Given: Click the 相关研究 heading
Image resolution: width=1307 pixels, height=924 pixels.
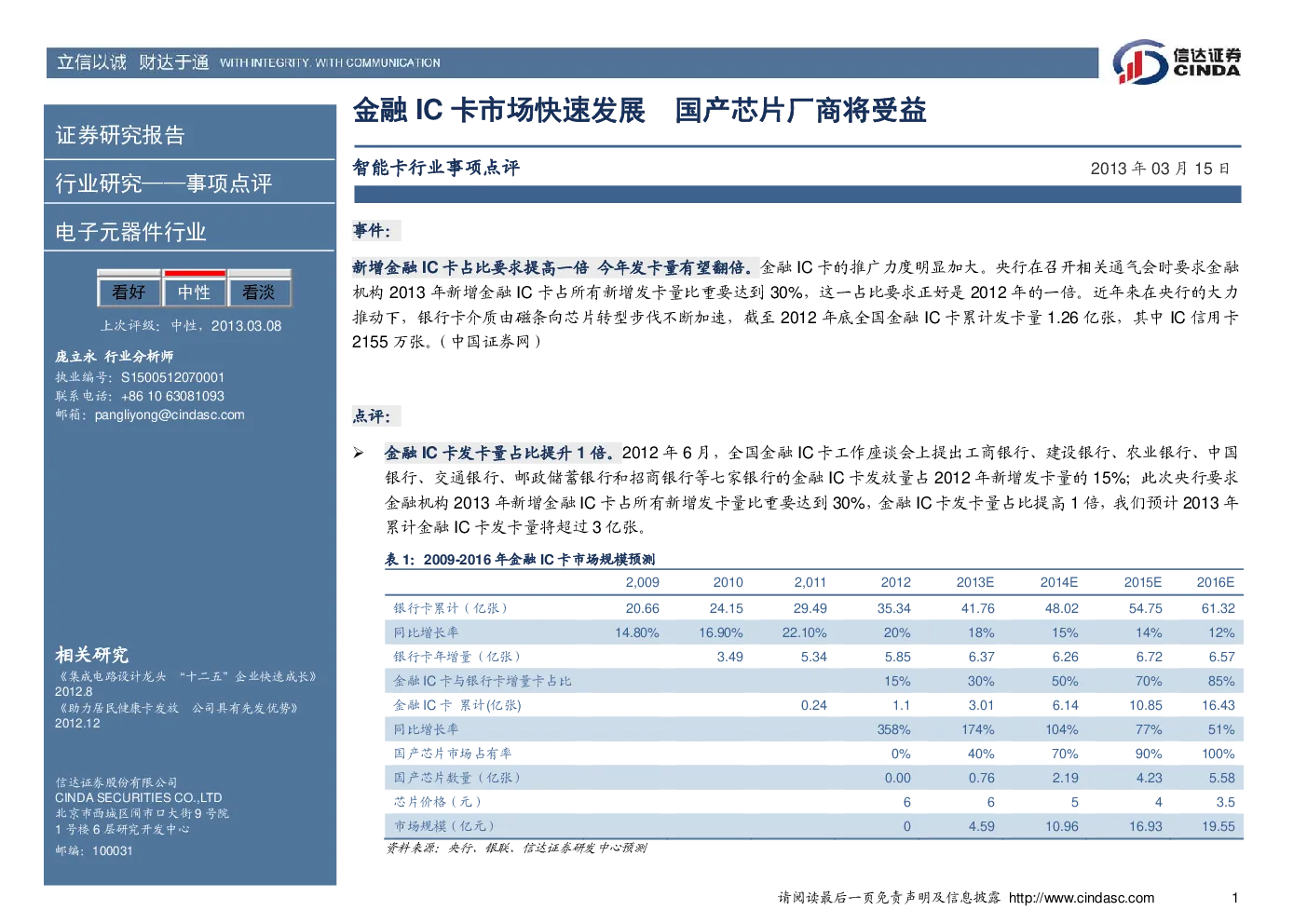Looking at the screenshot, I should coord(91,655).
